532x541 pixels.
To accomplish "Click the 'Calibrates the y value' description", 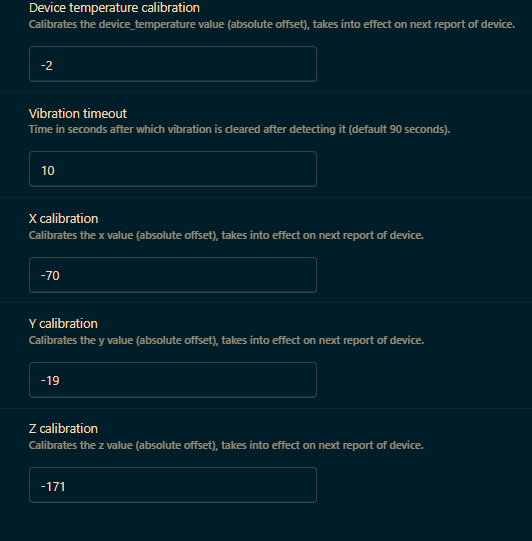I will 226,340.
